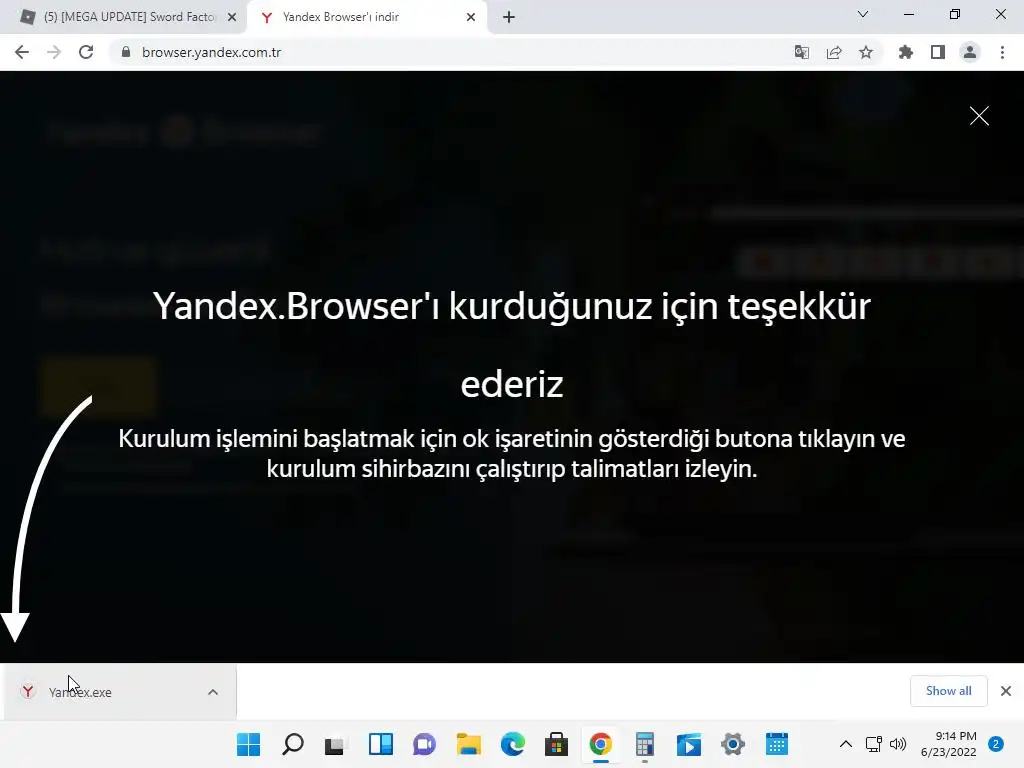Open tab search dropdown chevron
The width and height of the screenshot is (1024, 768).
(863, 14)
